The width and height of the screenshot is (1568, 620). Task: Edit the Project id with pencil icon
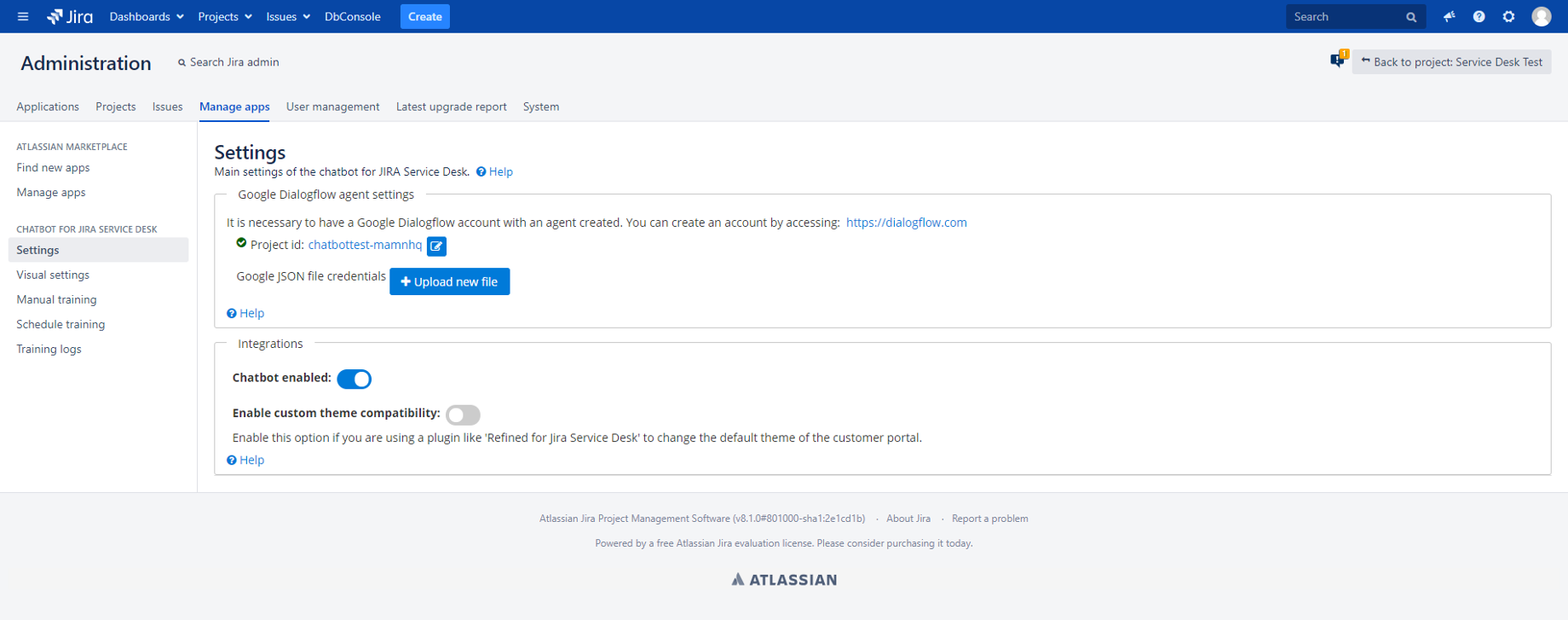[436, 246]
